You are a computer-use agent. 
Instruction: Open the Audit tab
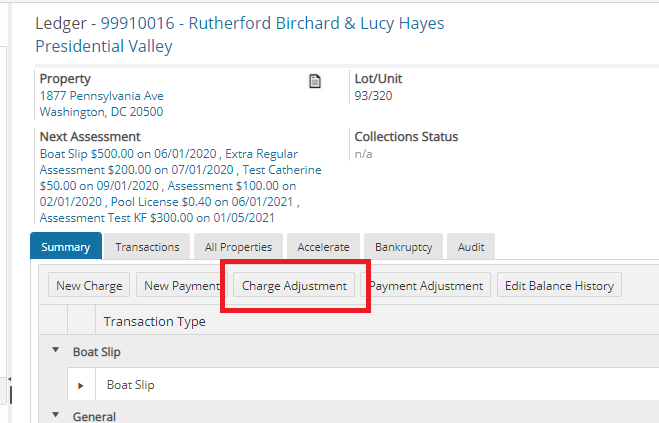[x=470, y=247]
